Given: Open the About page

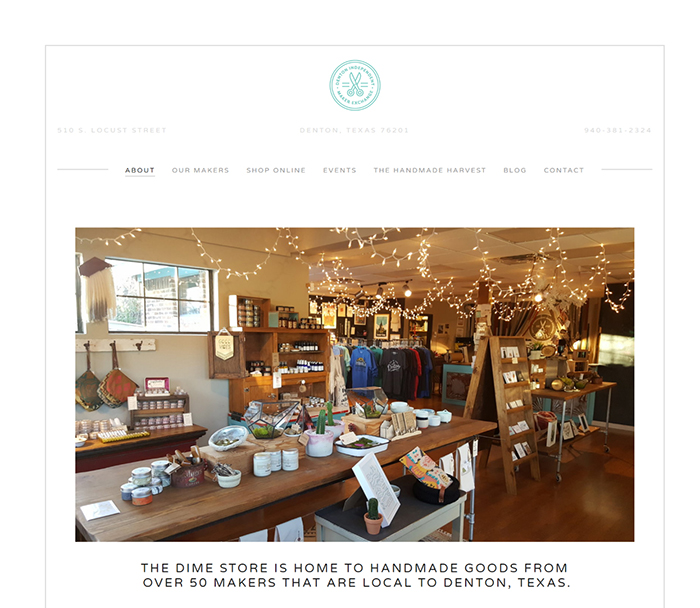Looking at the screenshot, I should coord(140,170).
